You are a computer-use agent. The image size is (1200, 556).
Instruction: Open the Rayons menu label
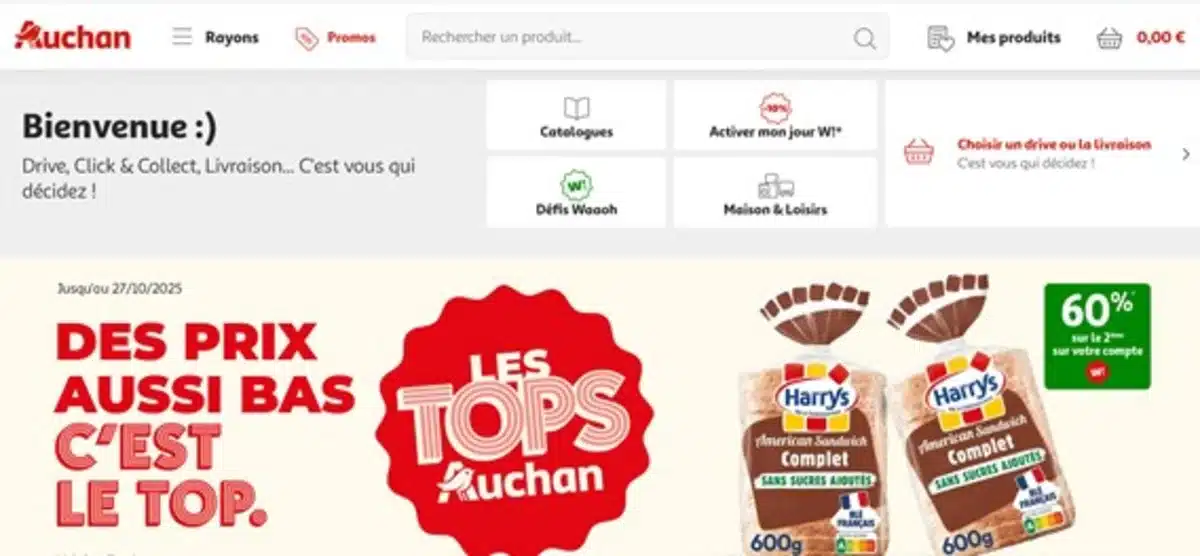[x=232, y=38]
